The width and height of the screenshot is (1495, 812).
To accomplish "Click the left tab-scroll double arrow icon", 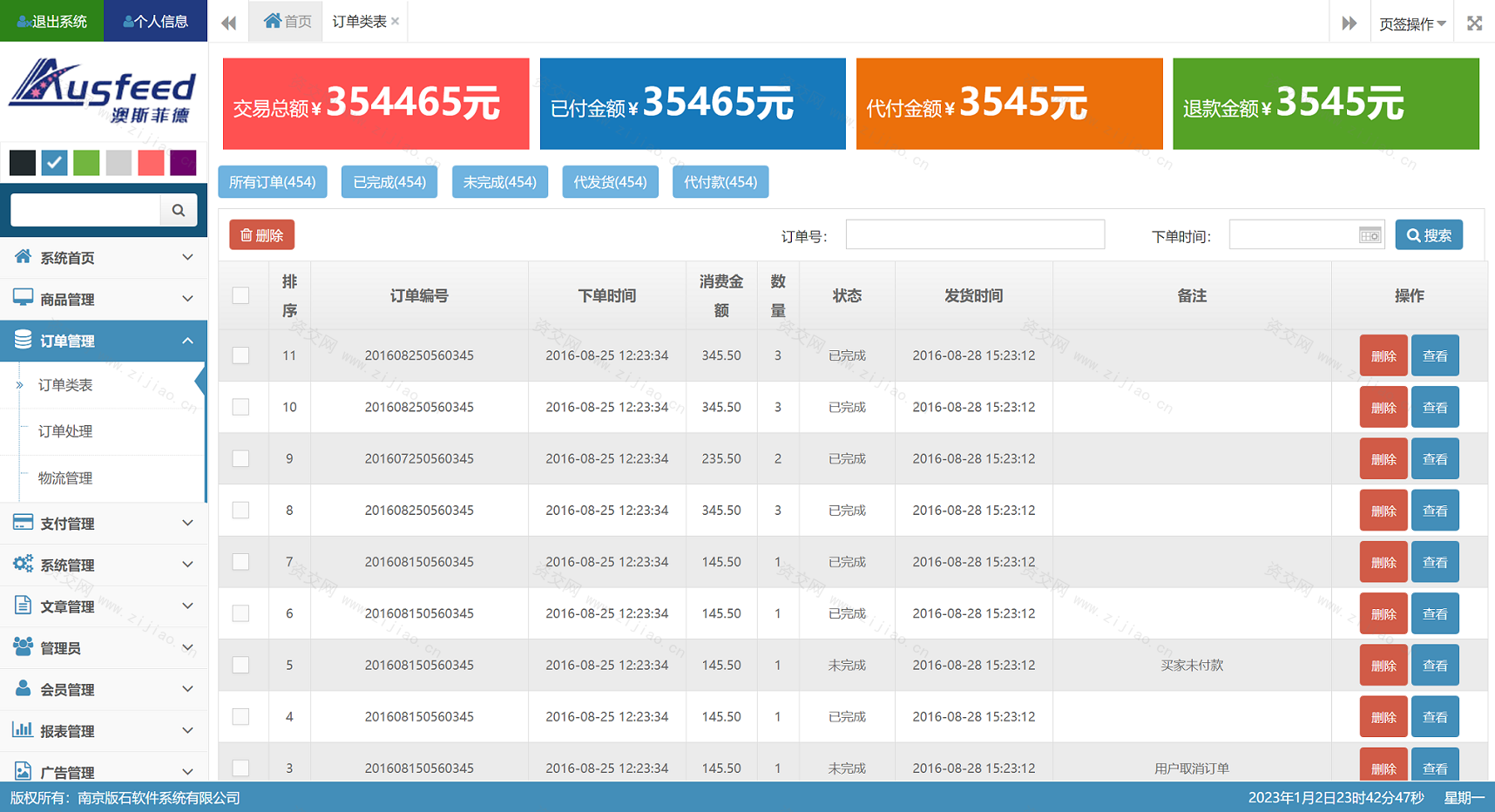I will tap(228, 23).
